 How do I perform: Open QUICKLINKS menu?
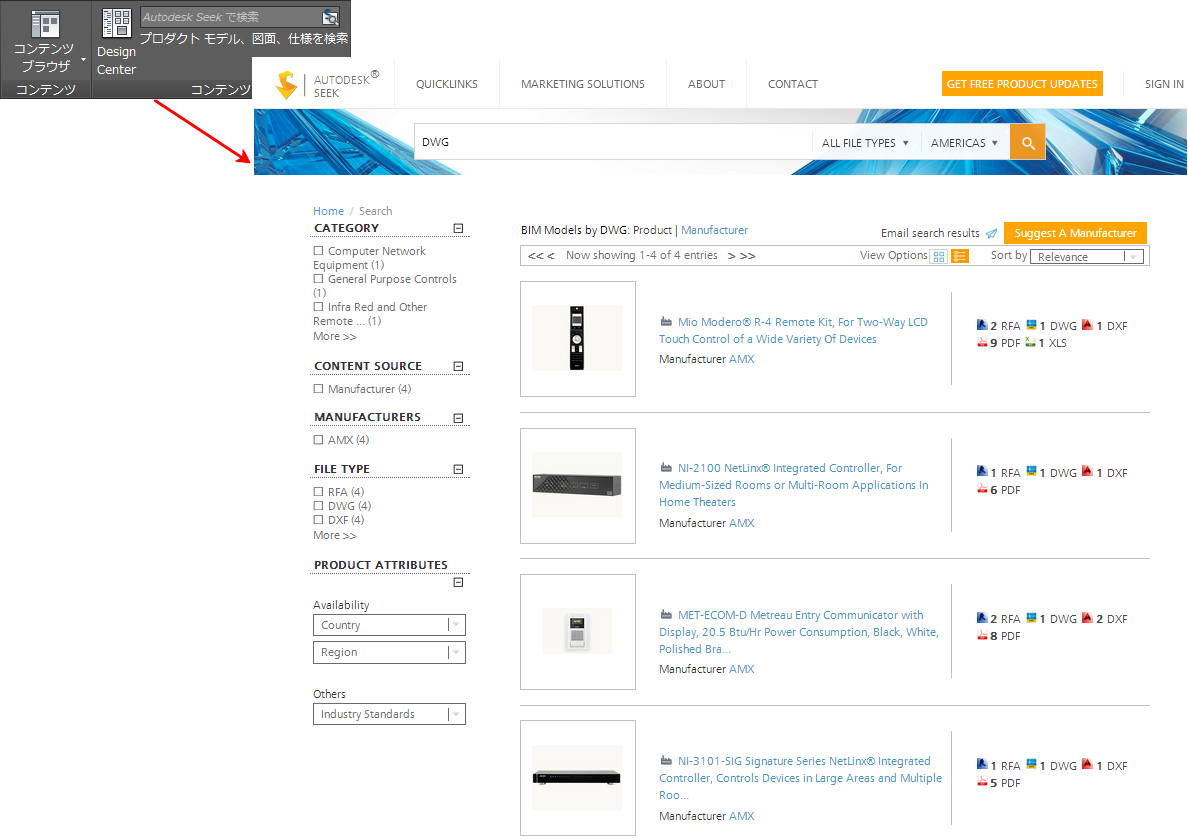point(447,84)
